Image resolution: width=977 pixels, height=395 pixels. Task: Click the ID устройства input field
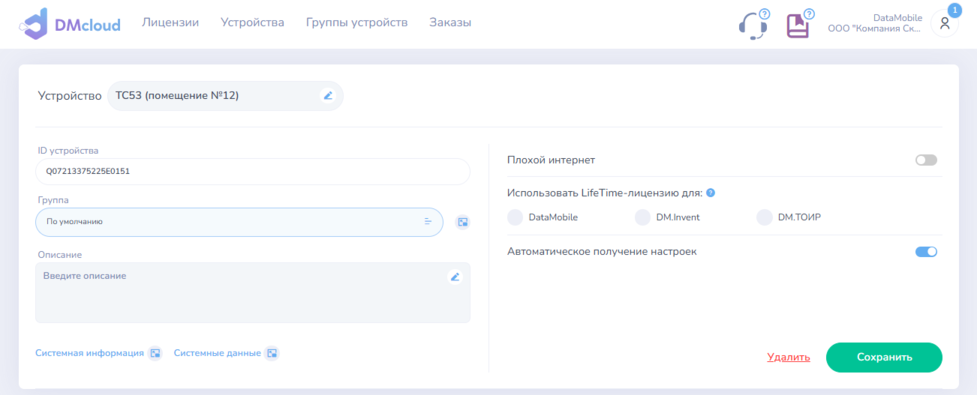pos(252,171)
